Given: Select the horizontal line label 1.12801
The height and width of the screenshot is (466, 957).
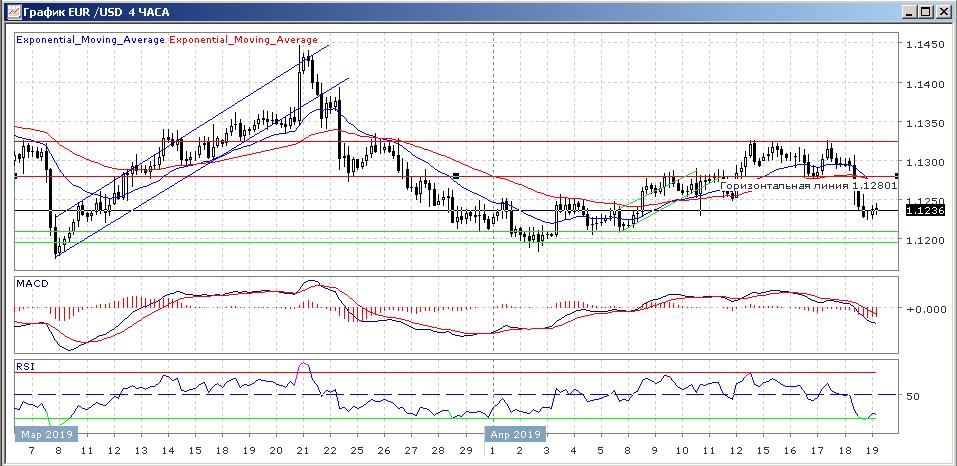Looking at the screenshot, I should [808, 185].
